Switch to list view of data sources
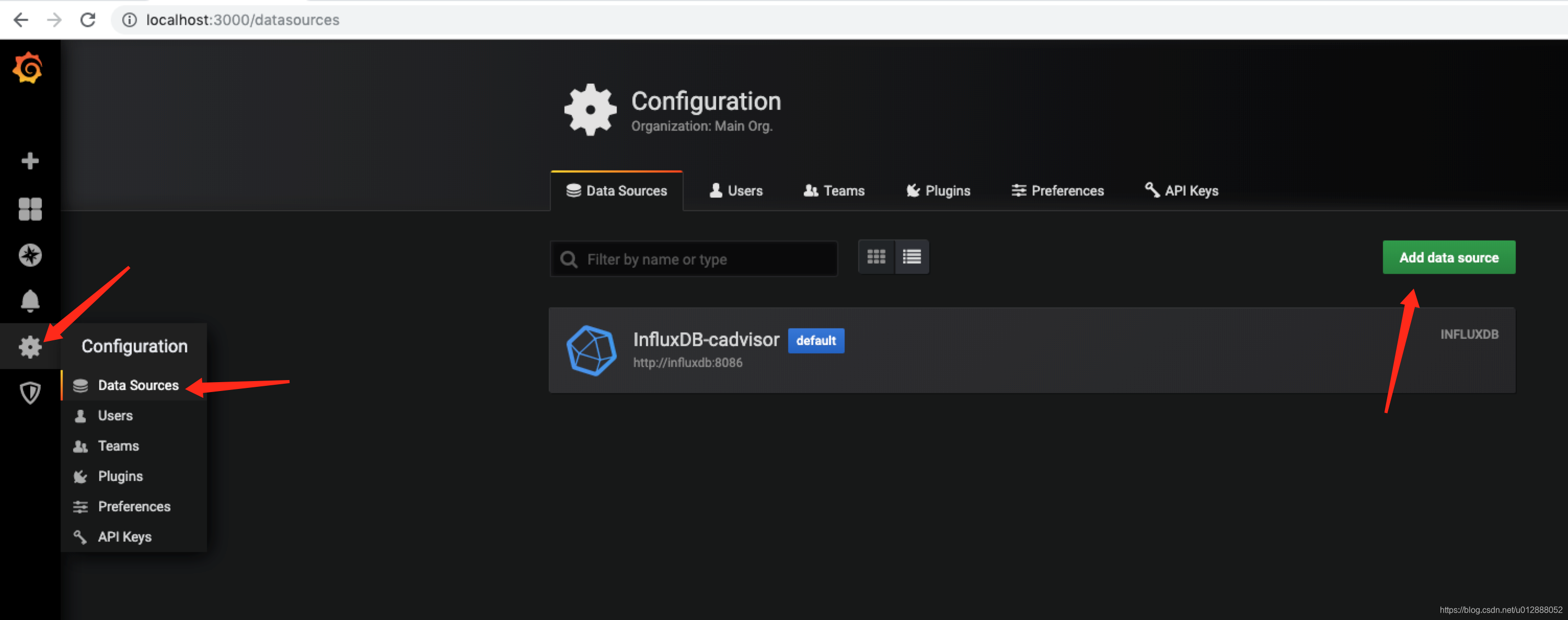 click(911, 257)
